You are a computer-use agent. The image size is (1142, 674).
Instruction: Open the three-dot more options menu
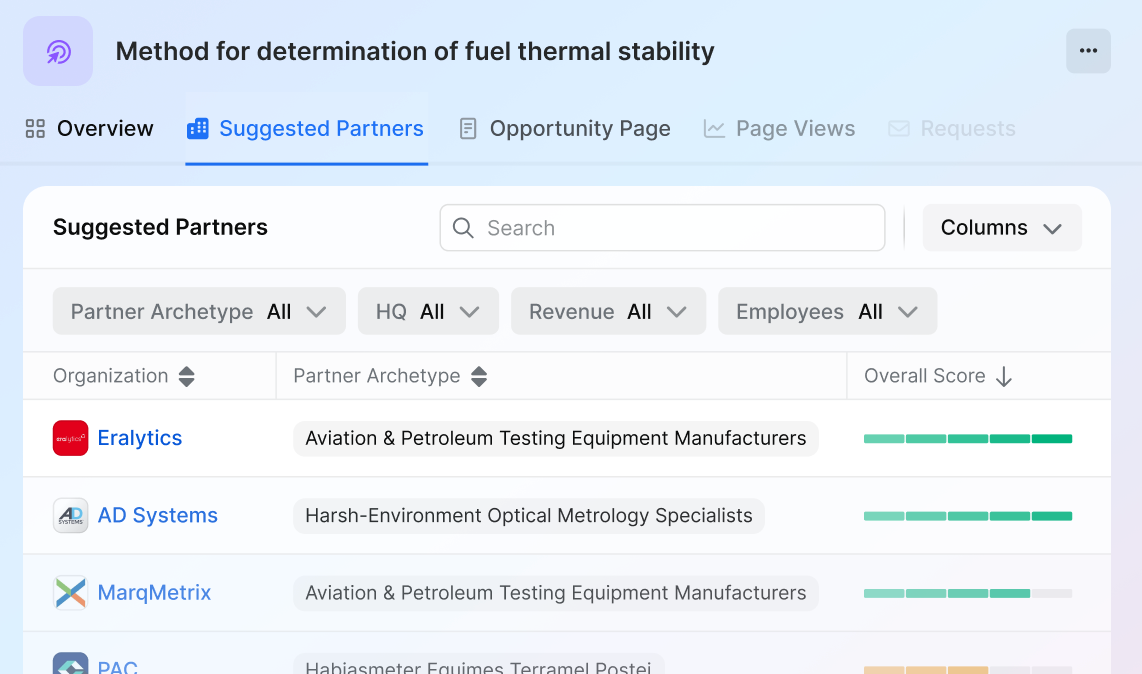click(1088, 51)
